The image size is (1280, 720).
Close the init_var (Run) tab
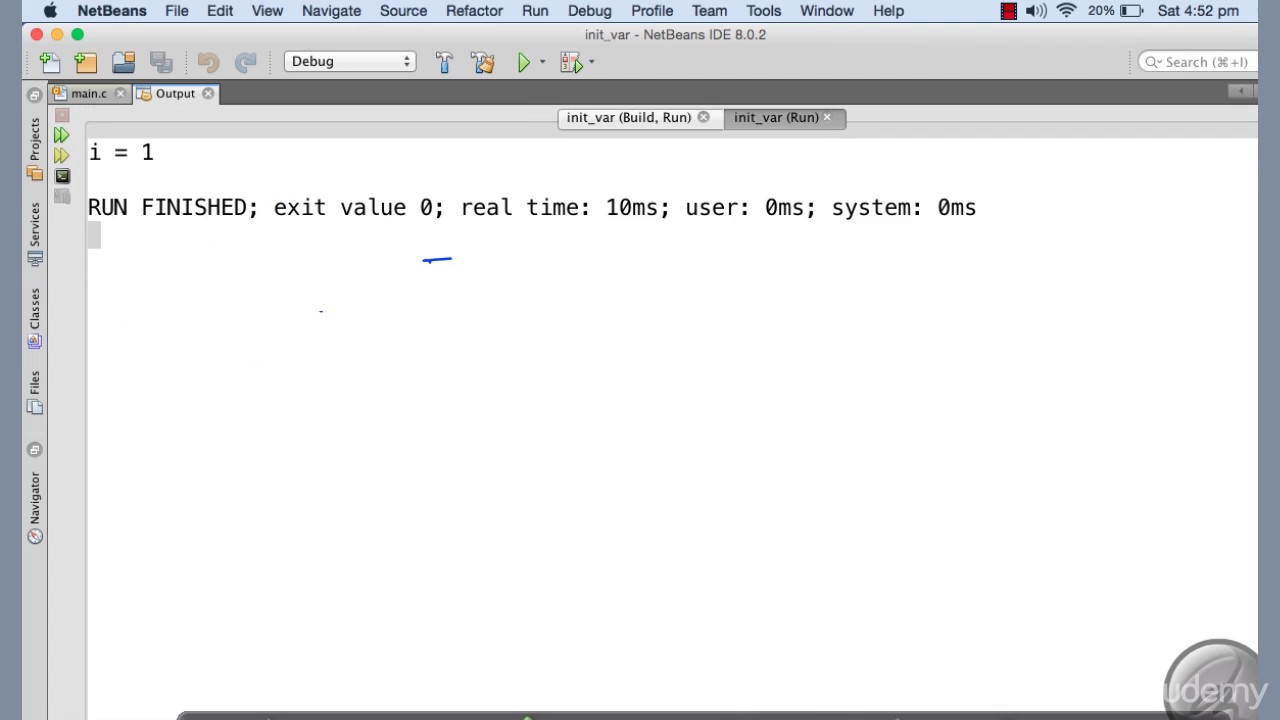coord(827,117)
